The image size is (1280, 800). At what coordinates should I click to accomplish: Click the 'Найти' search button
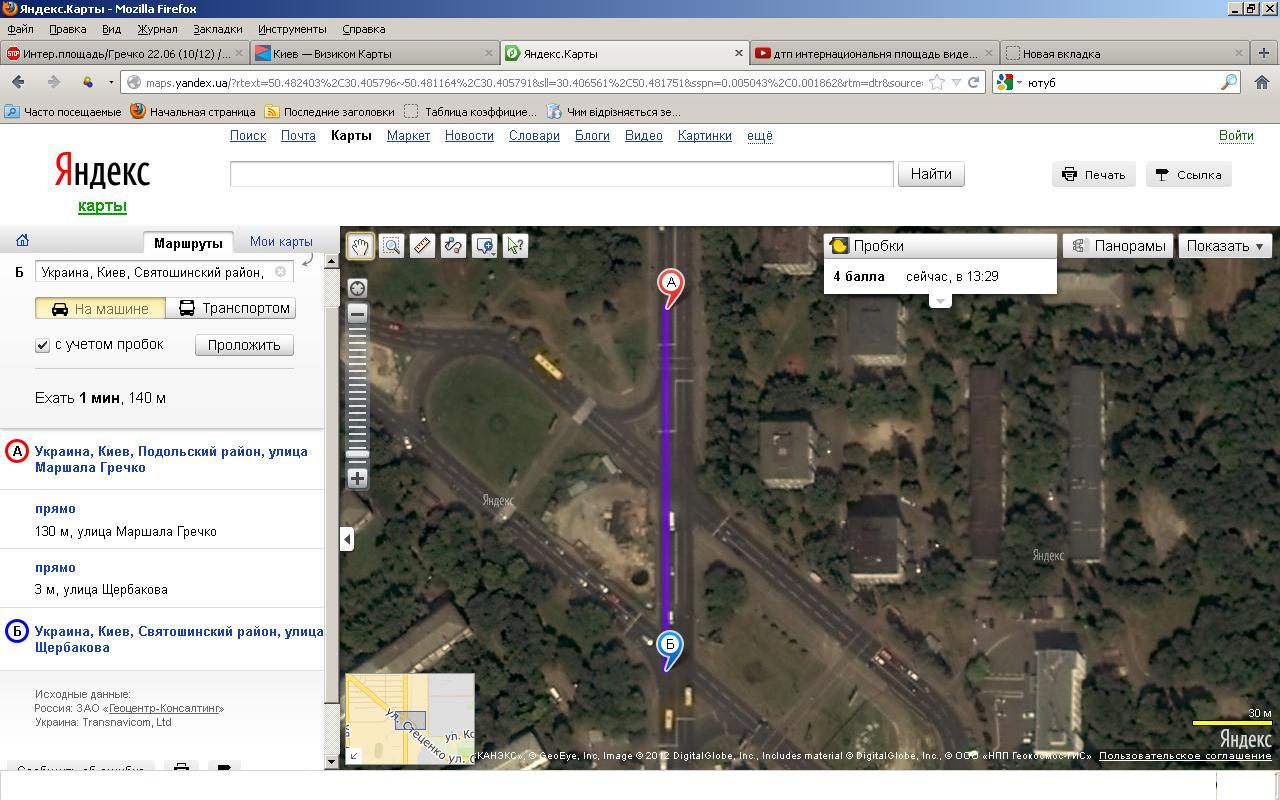(930, 174)
